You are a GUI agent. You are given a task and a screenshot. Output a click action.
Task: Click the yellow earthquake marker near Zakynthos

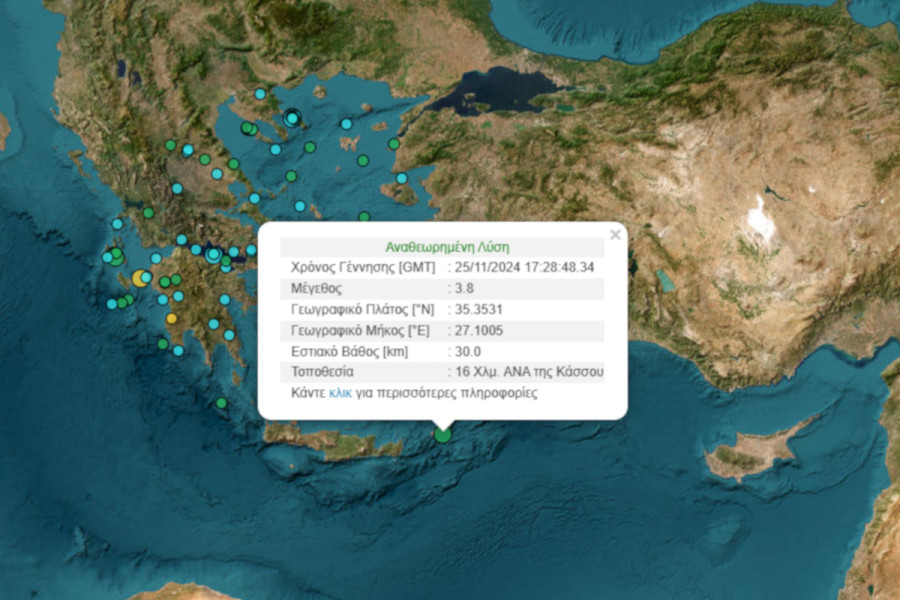(138, 278)
